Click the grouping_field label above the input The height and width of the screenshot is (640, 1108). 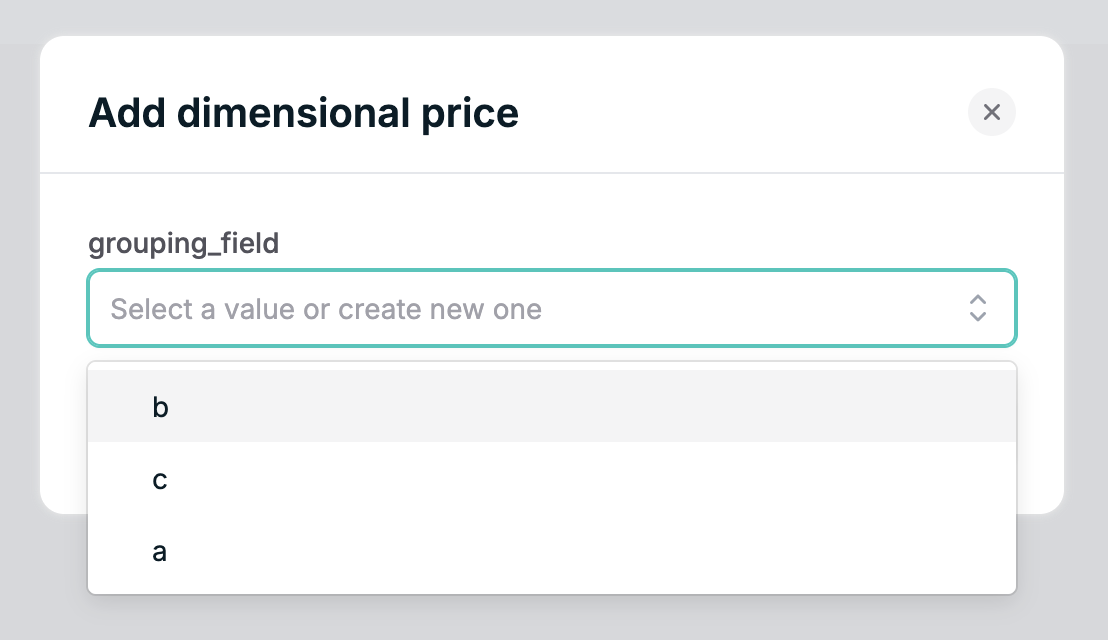(183, 243)
